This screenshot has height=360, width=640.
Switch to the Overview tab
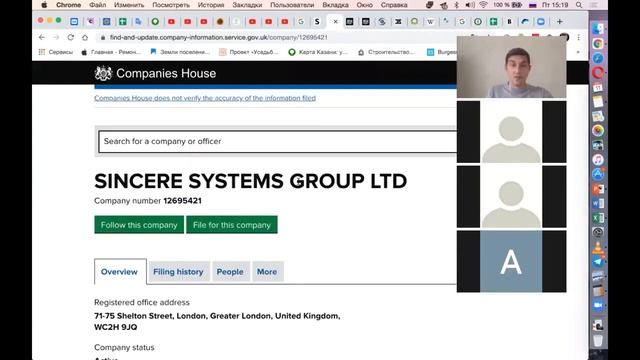click(x=119, y=272)
